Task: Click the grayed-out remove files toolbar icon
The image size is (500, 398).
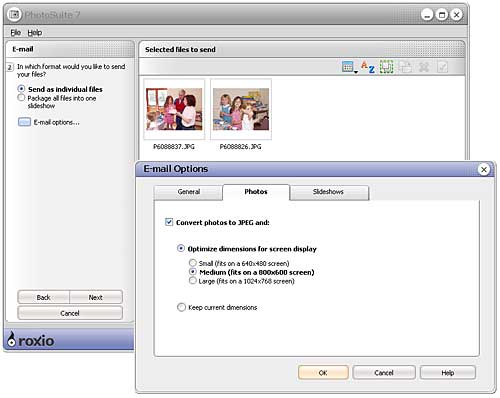Action: click(424, 67)
